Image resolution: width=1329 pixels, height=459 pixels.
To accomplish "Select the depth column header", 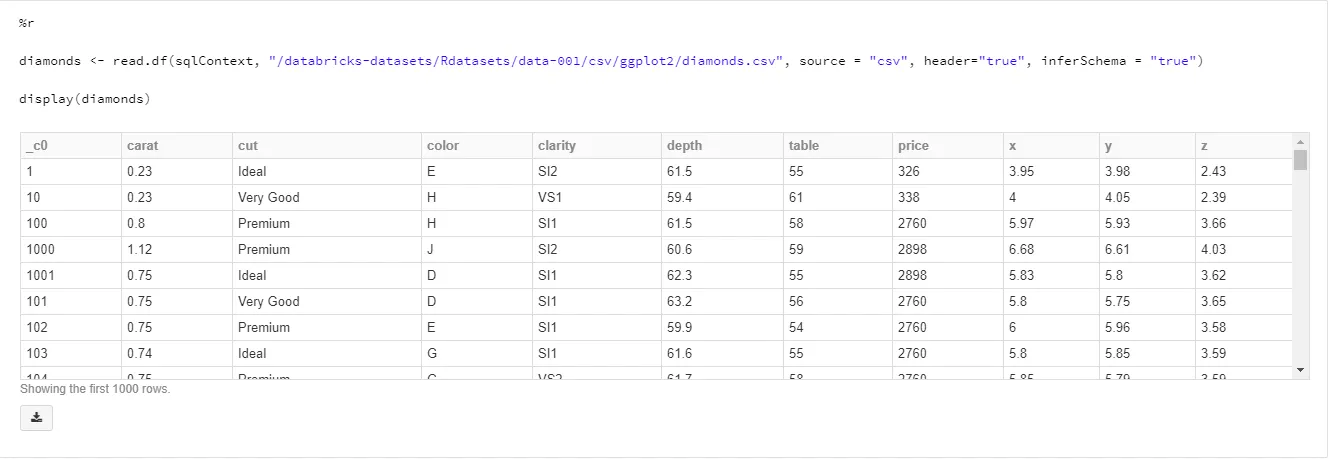I will tap(684, 146).
